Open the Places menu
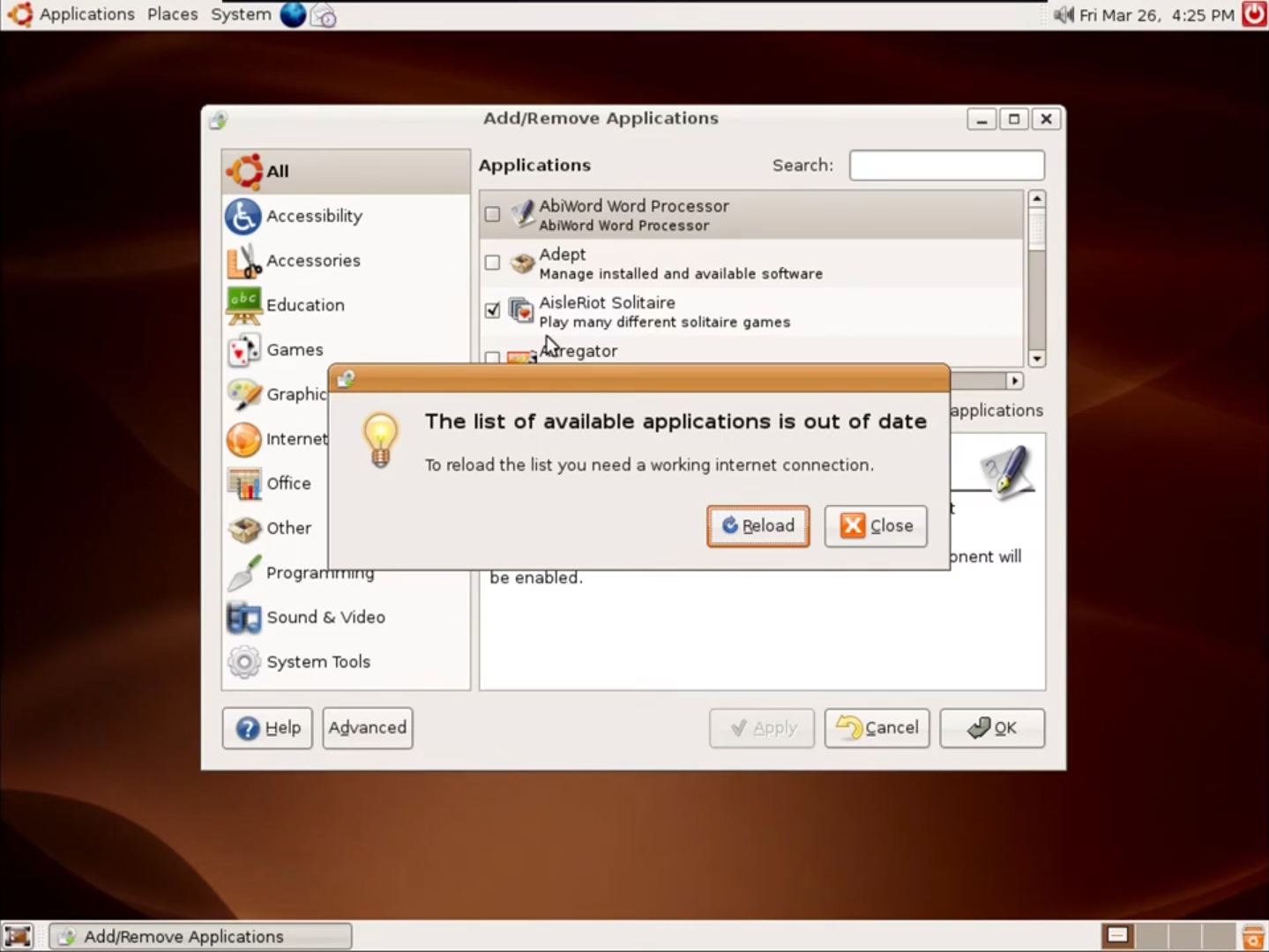This screenshot has width=1269, height=952. 172,15
